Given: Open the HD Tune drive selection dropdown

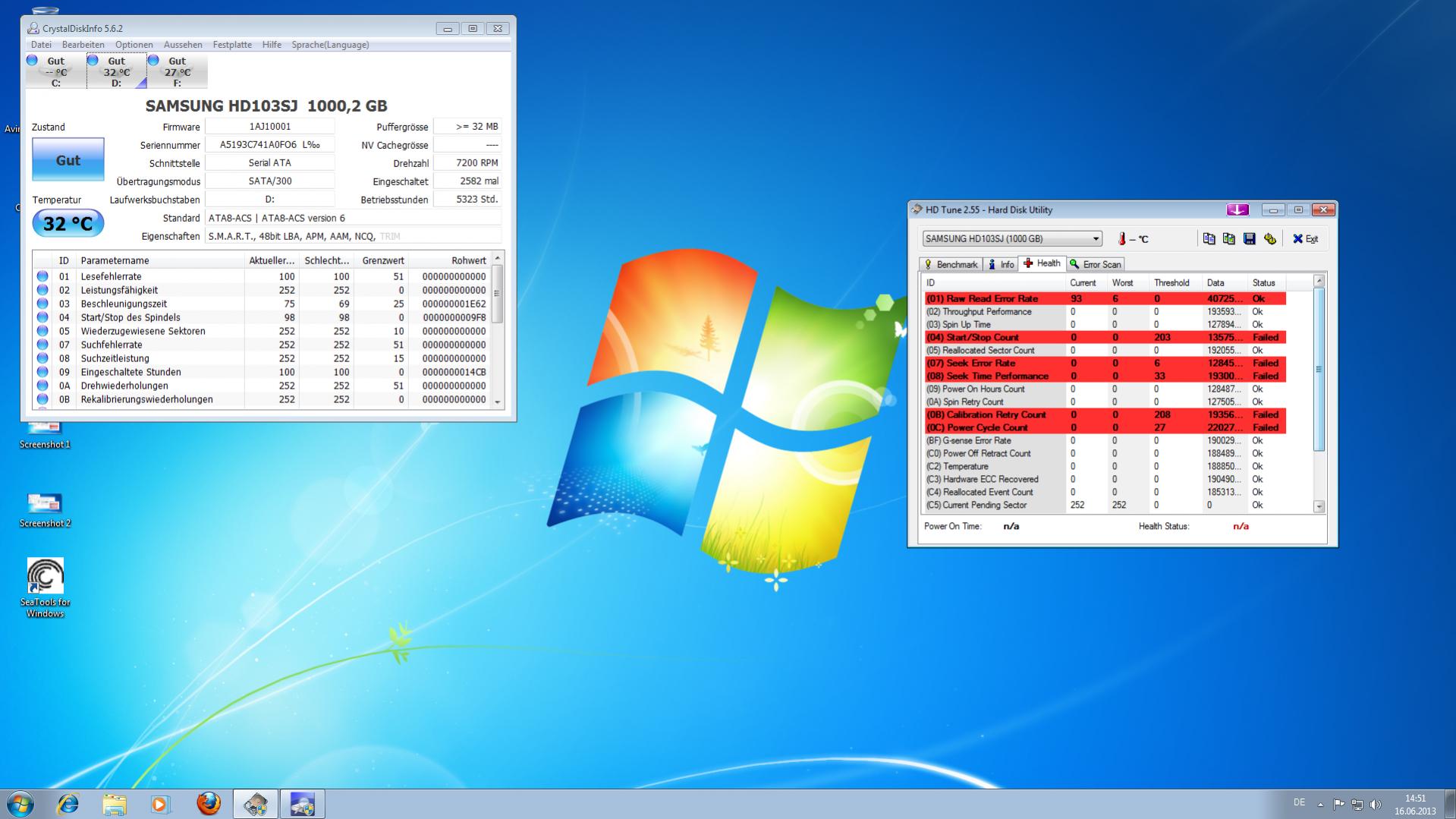Looking at the screenshot, I should (1012, 238).
